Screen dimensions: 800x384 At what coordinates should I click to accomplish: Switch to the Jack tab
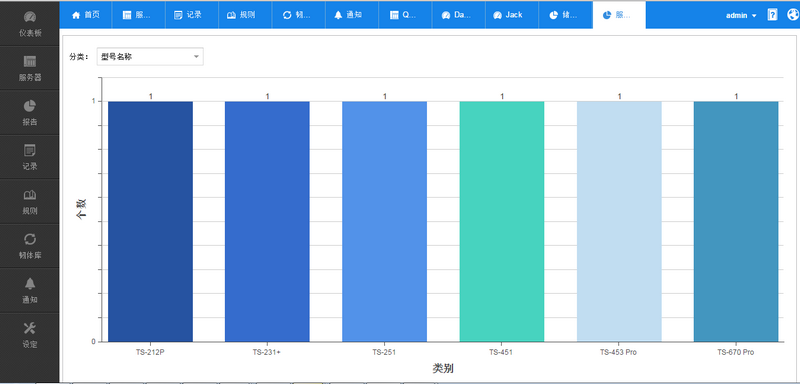[x=512, y=15]
